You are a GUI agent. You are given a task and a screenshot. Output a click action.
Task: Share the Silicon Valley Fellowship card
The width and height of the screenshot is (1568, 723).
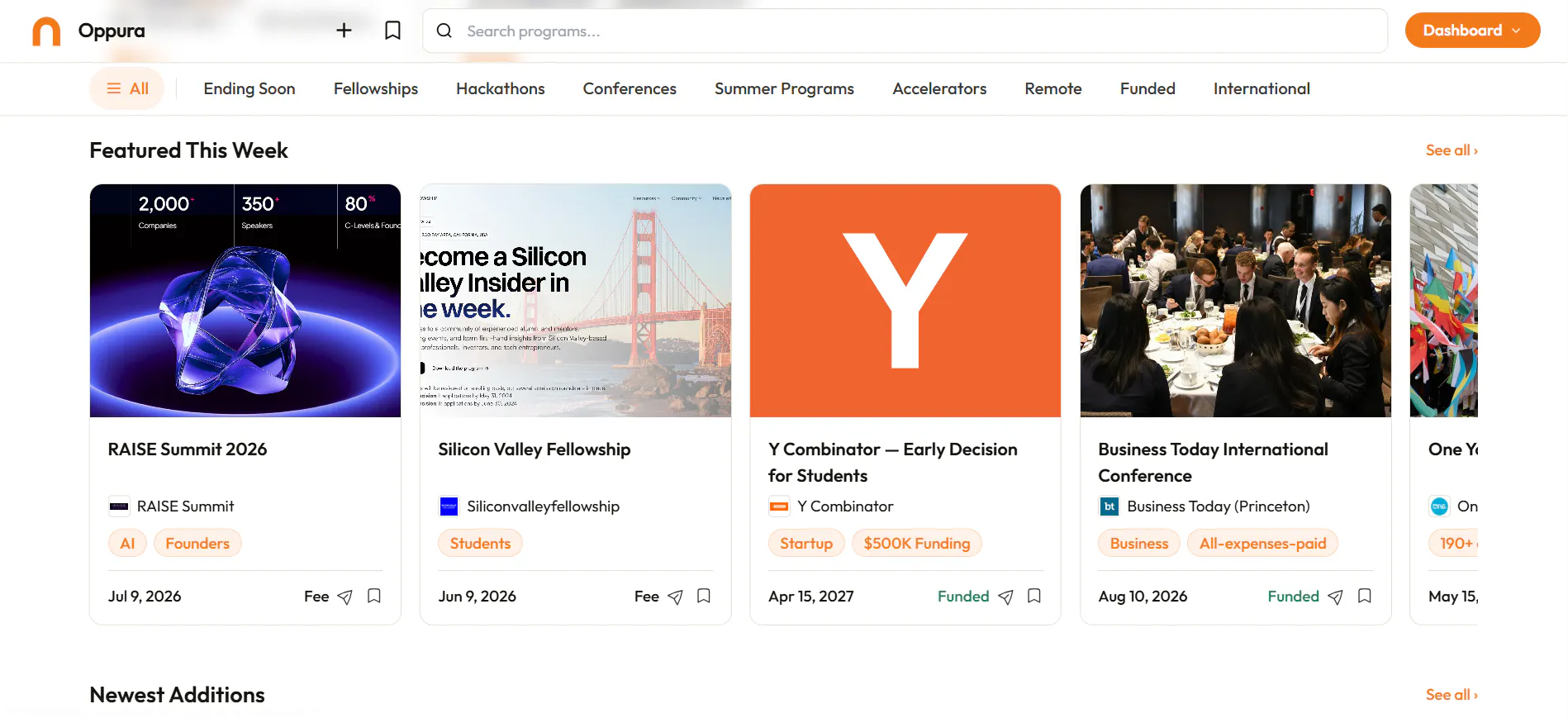tap(676, 597)
